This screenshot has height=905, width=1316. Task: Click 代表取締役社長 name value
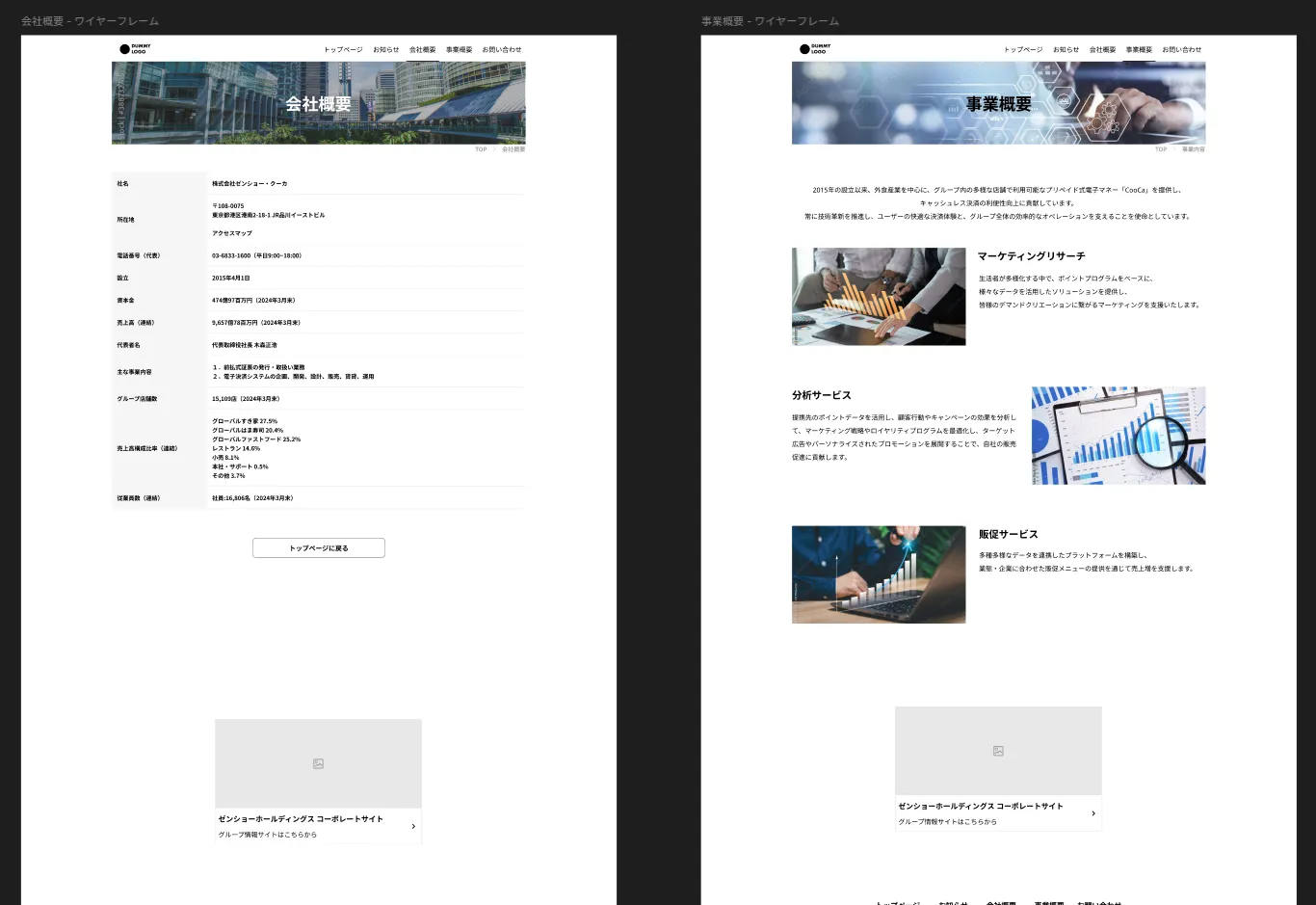tap(245, 345)
